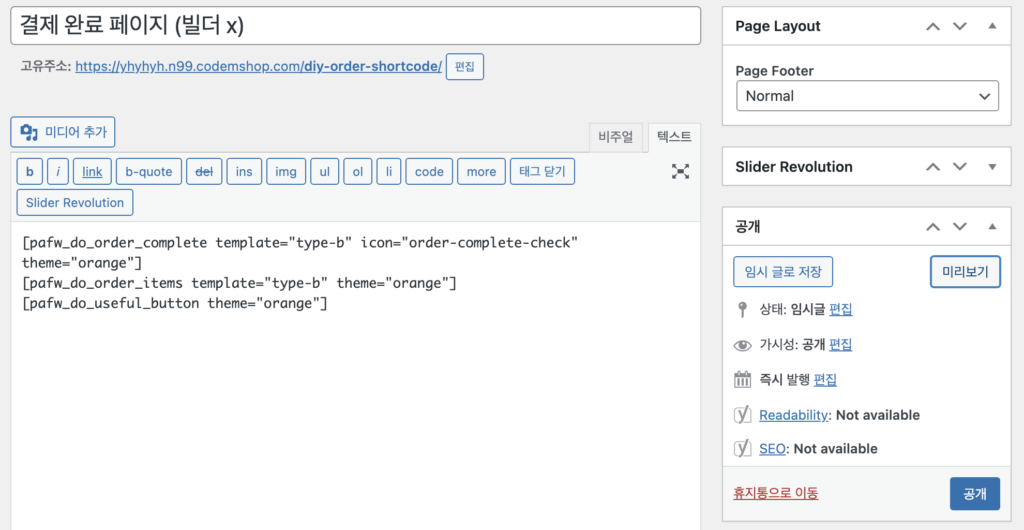The width and height of the screenshot is (1024, 530).
Task: Click the 미리보기 preview button
Action: coord(964,271)
